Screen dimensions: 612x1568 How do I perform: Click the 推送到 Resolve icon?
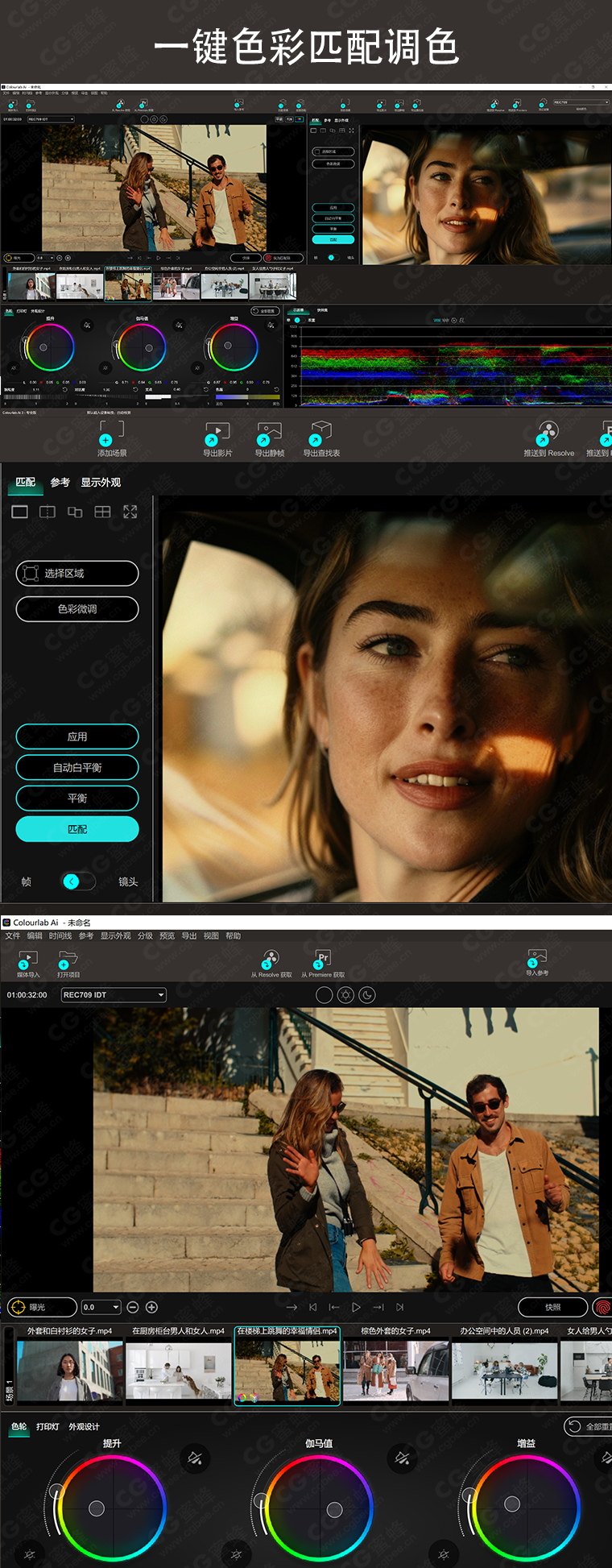pos(548,433)
